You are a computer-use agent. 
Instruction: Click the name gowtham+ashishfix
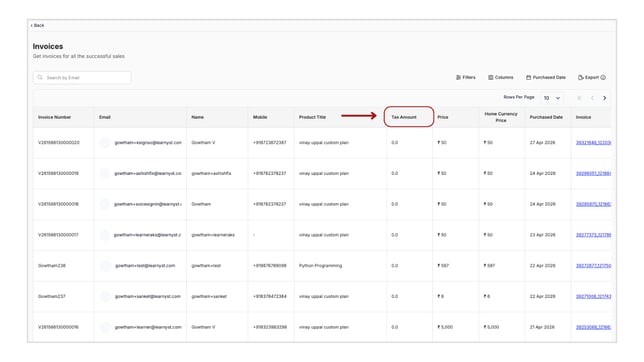click(211, 173)
